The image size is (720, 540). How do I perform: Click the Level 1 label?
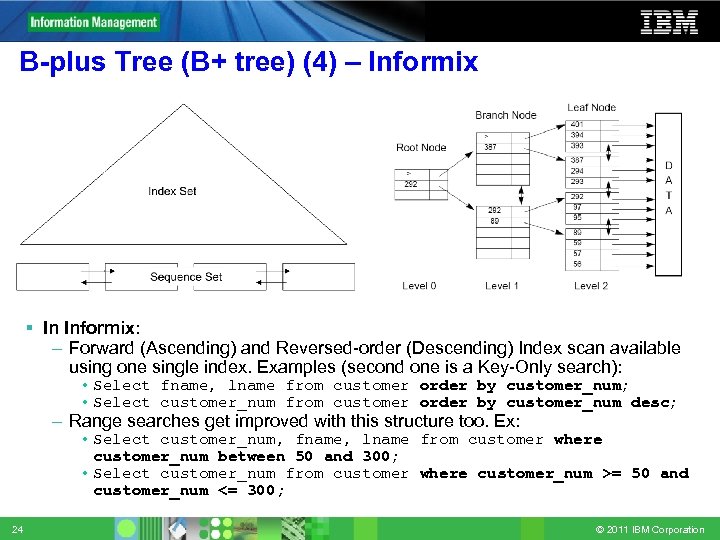pyautogui.click(x=501, y=286)
